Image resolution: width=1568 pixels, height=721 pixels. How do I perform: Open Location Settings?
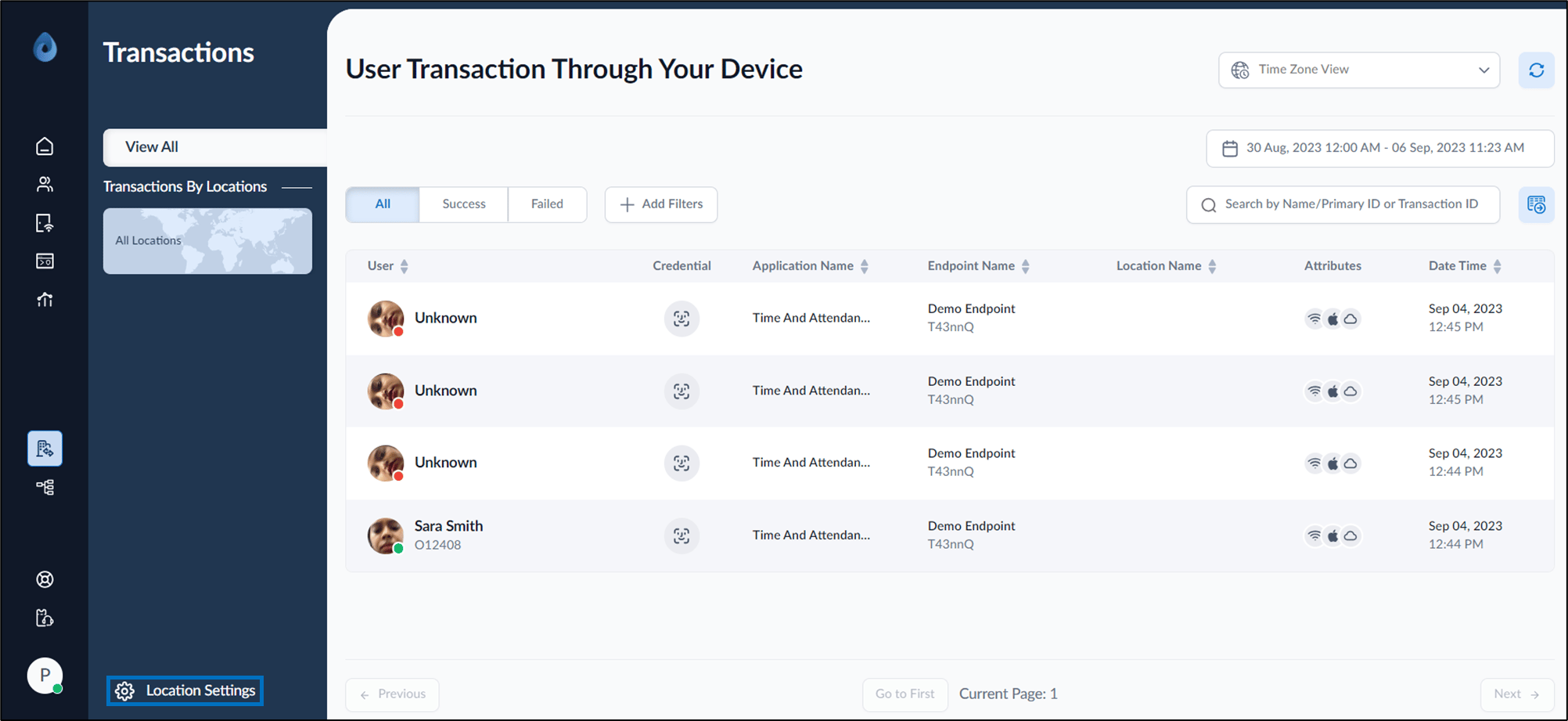pyautogui.click(x=185, y=690)
